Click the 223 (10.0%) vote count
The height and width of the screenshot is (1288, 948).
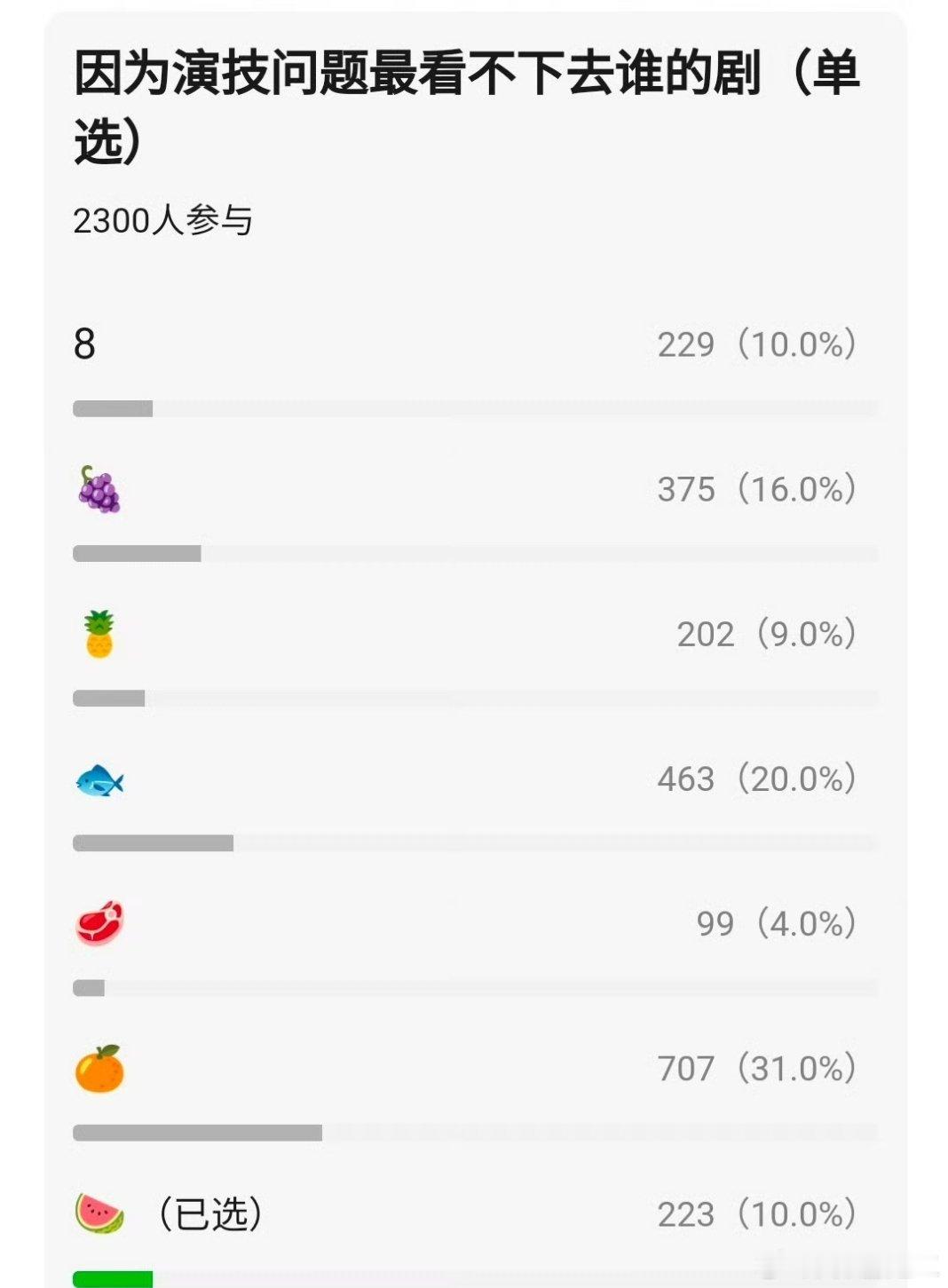tap(757, 1213)
